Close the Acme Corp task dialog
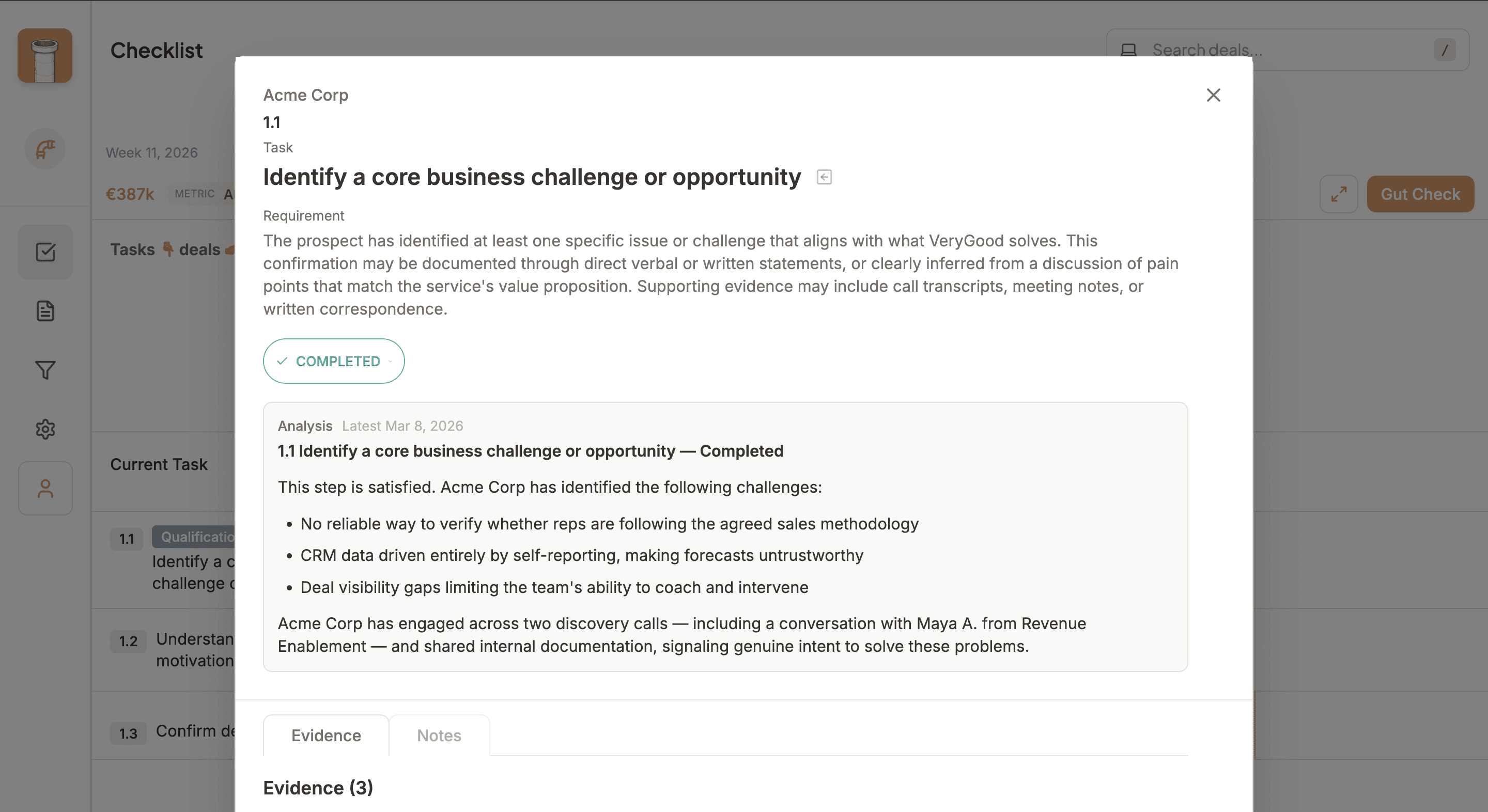Viewport: 1488px width, 812px height. (1213, 95)
